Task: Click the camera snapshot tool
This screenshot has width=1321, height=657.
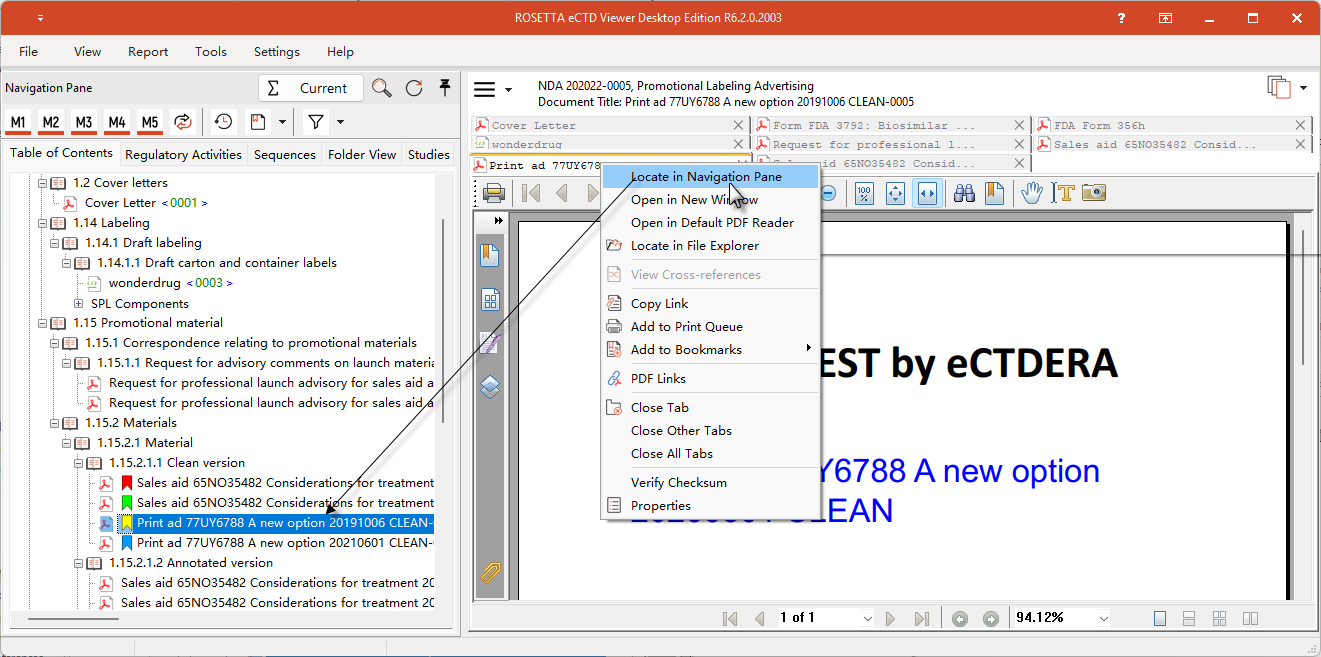Action: tap(1094, 193)
